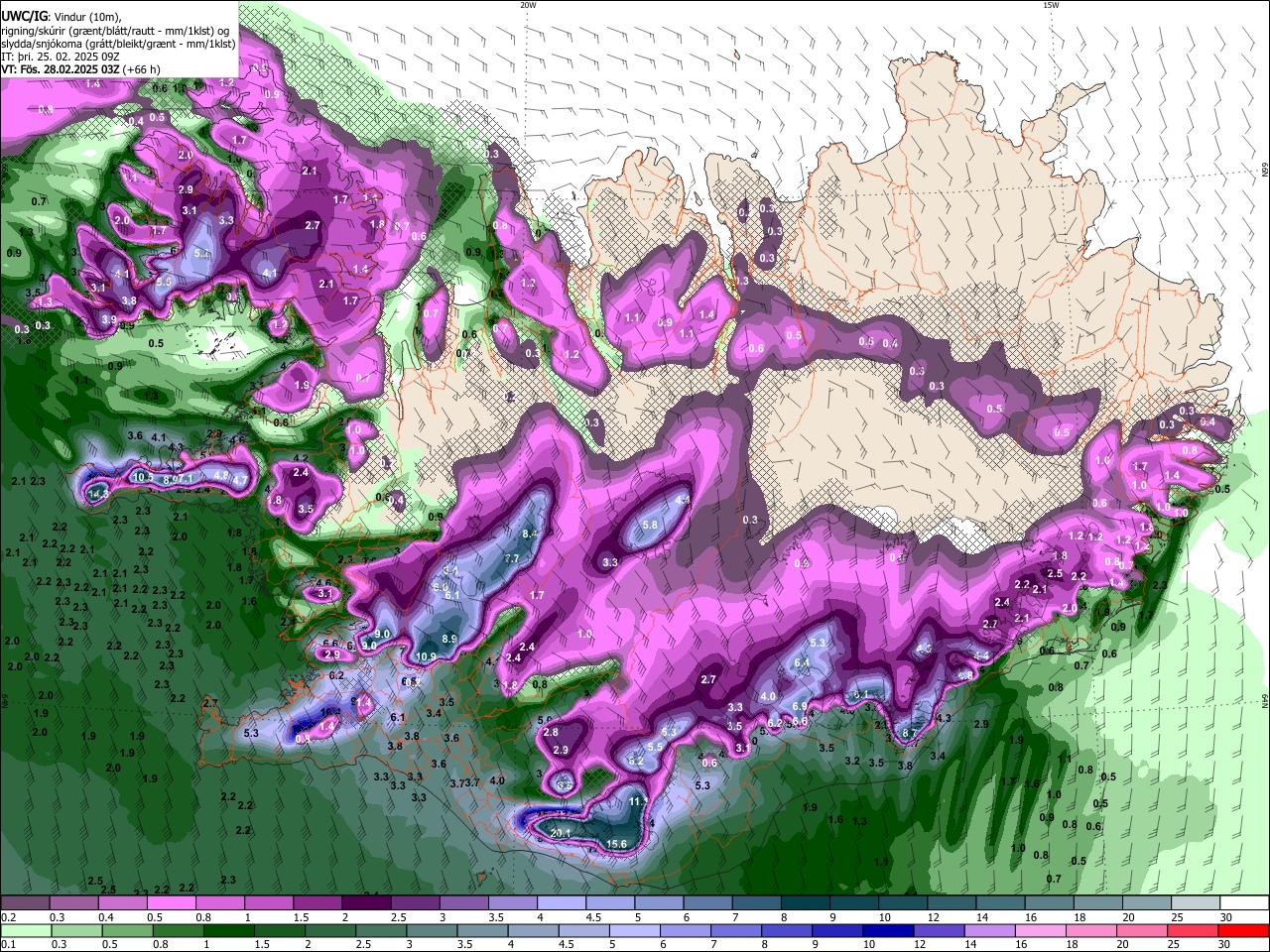Click the 6.4 precipitation value
Image resolution: width=1270 pixels, height=952 pixels.
click(x=803, y=662)
